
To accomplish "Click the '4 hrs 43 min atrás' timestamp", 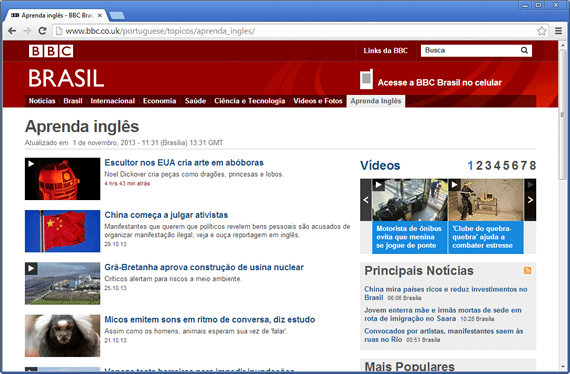I will coord(127,184).
